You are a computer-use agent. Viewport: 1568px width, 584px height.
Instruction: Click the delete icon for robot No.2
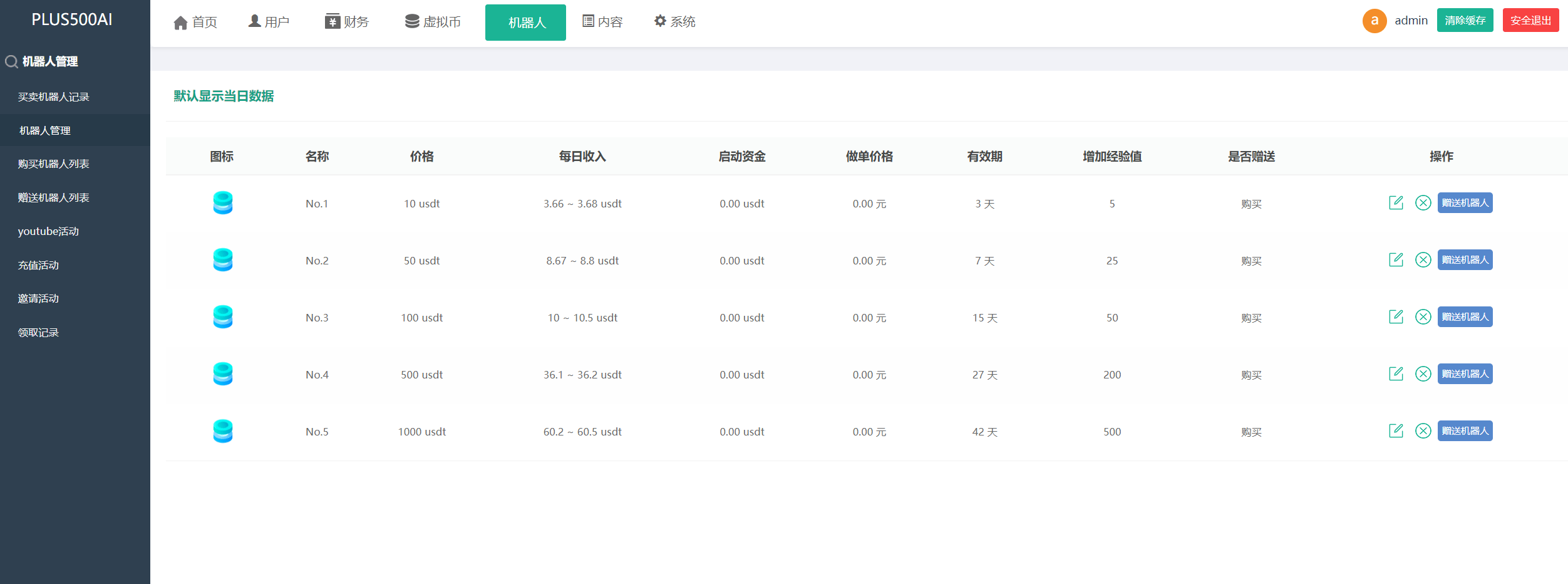(1423, 260)
